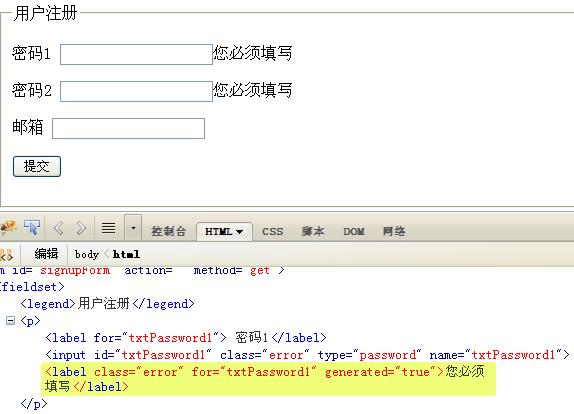Click the orange break-on-mutate icon
The width and height of the screenshot is (574, 414).
click(x=7, y=254)
